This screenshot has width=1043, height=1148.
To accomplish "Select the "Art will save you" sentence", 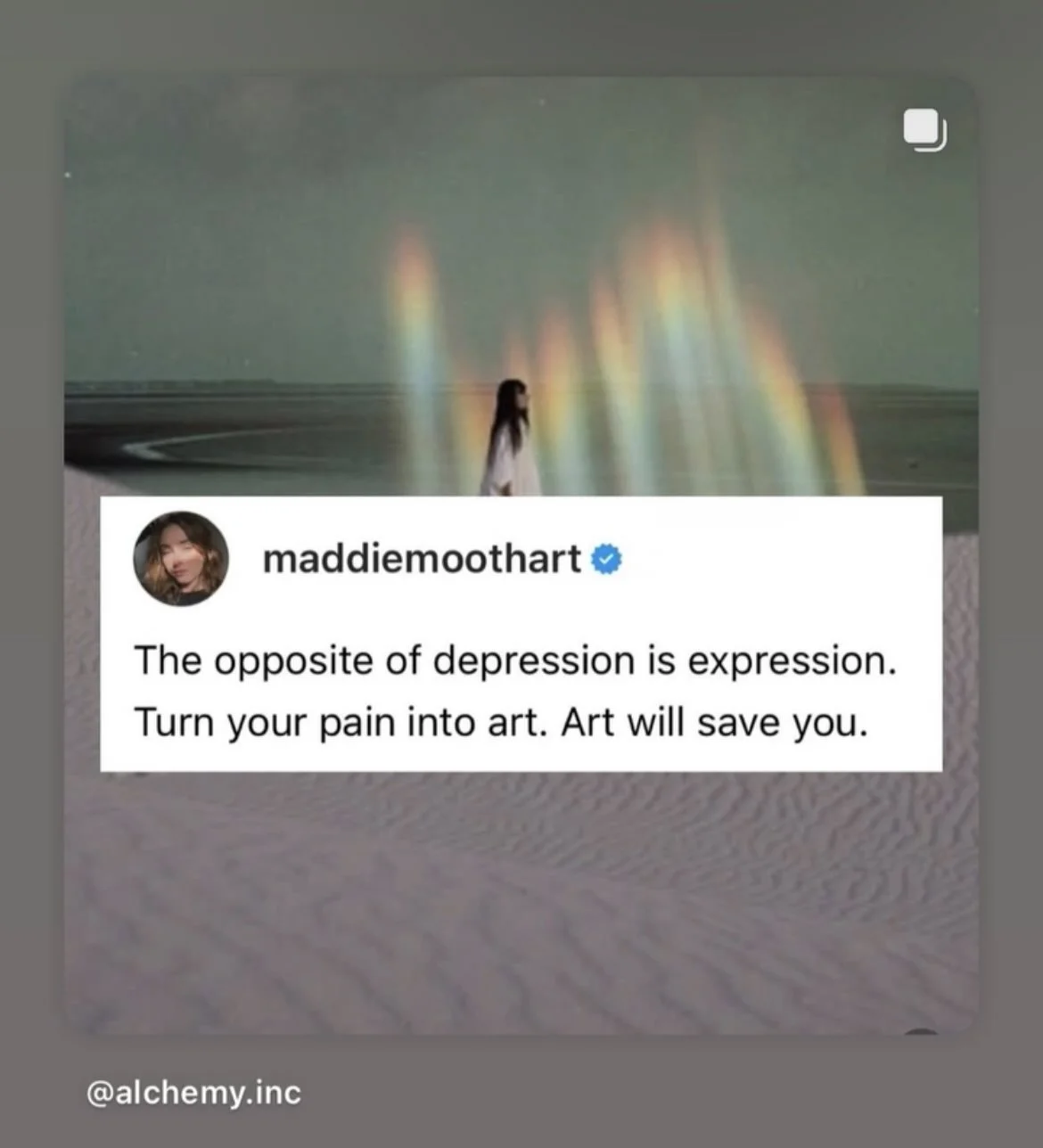I will click(x=714, y=722).
